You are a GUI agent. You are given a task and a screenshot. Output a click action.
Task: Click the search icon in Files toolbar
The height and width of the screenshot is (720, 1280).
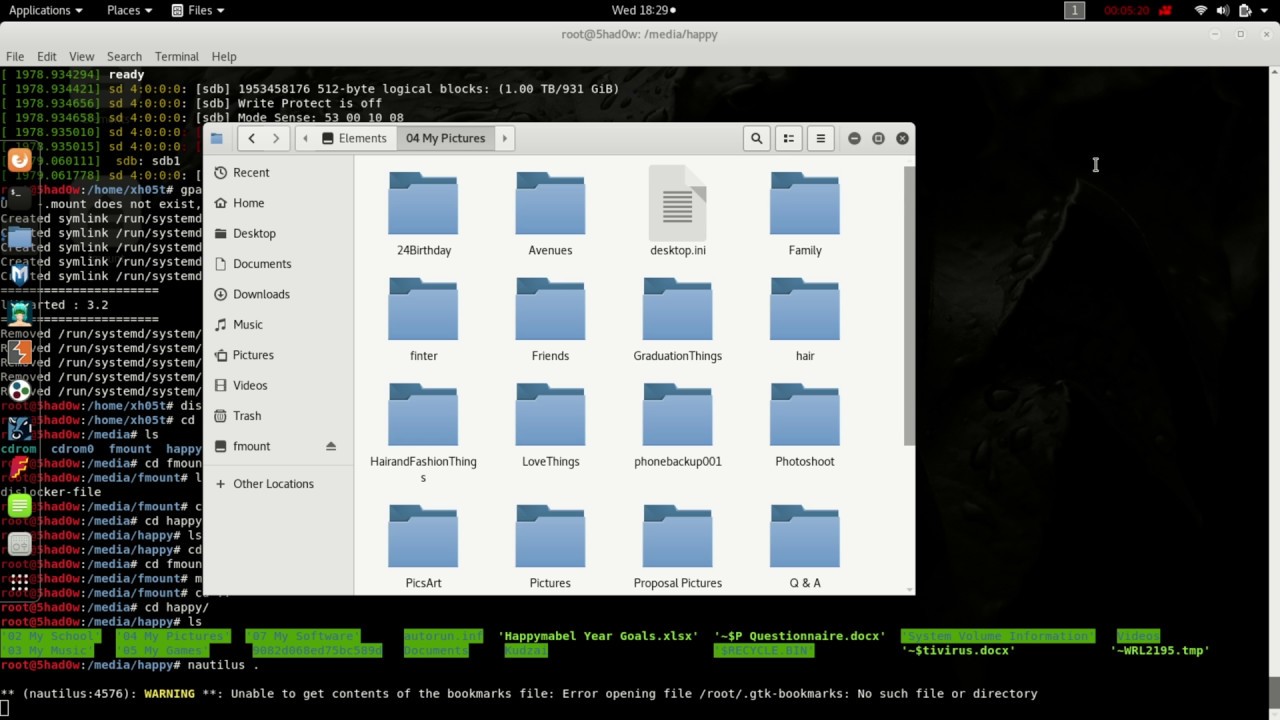(756, 138)
